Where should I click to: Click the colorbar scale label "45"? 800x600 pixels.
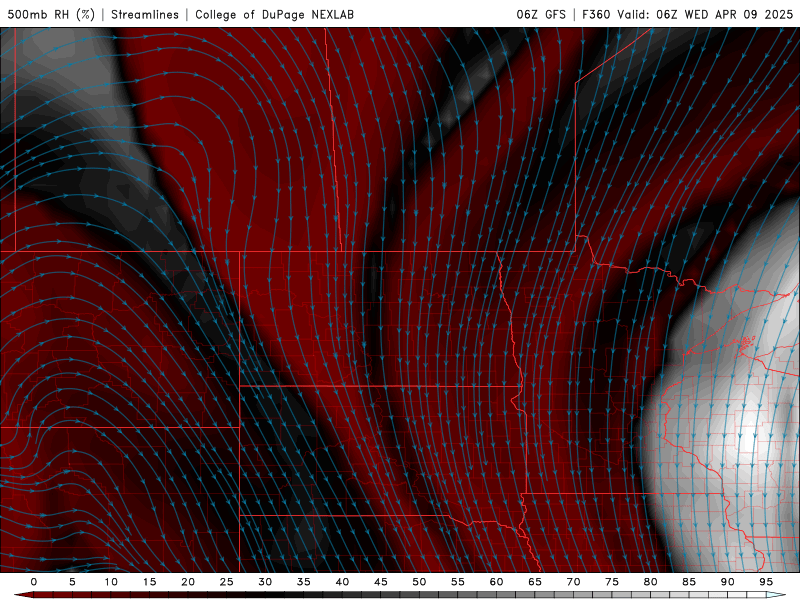tap(381, 582)
